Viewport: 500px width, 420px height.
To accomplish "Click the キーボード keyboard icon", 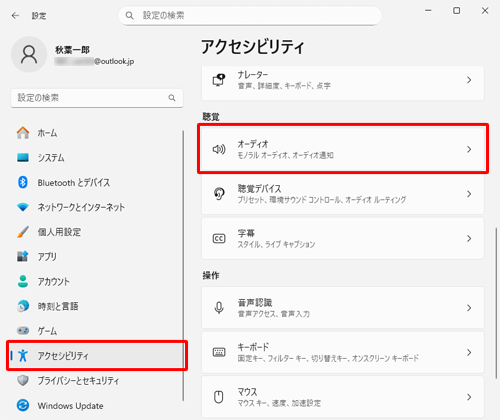I will (x=219, y=352).
